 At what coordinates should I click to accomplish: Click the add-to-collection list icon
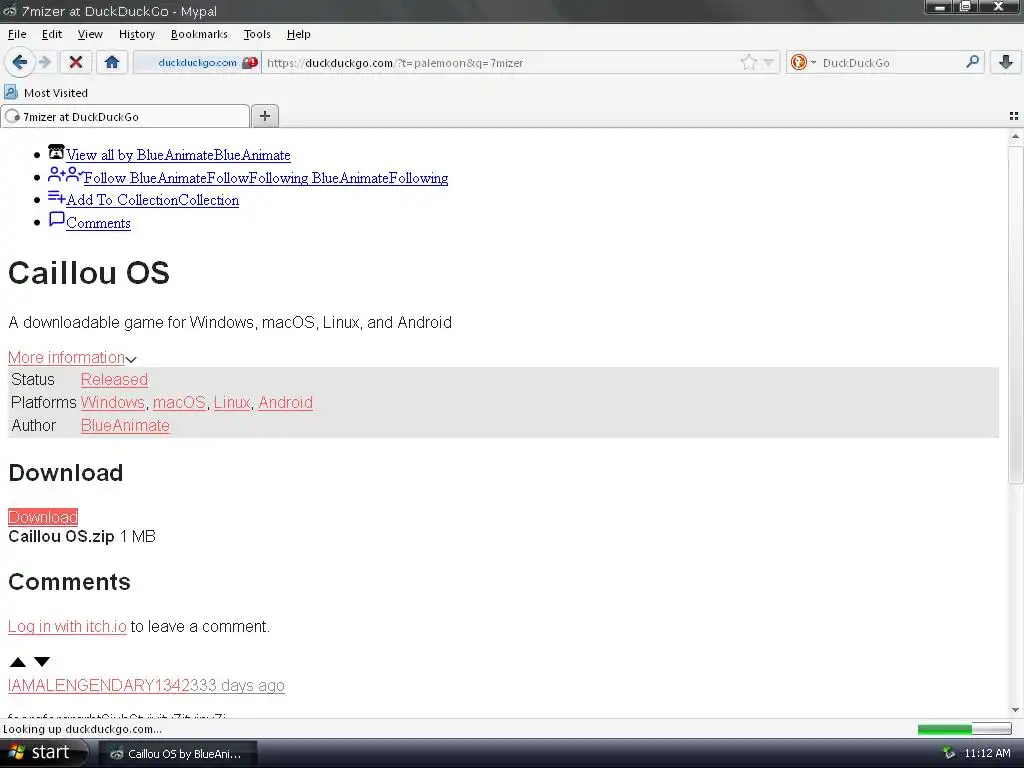[x=56, y=197]
